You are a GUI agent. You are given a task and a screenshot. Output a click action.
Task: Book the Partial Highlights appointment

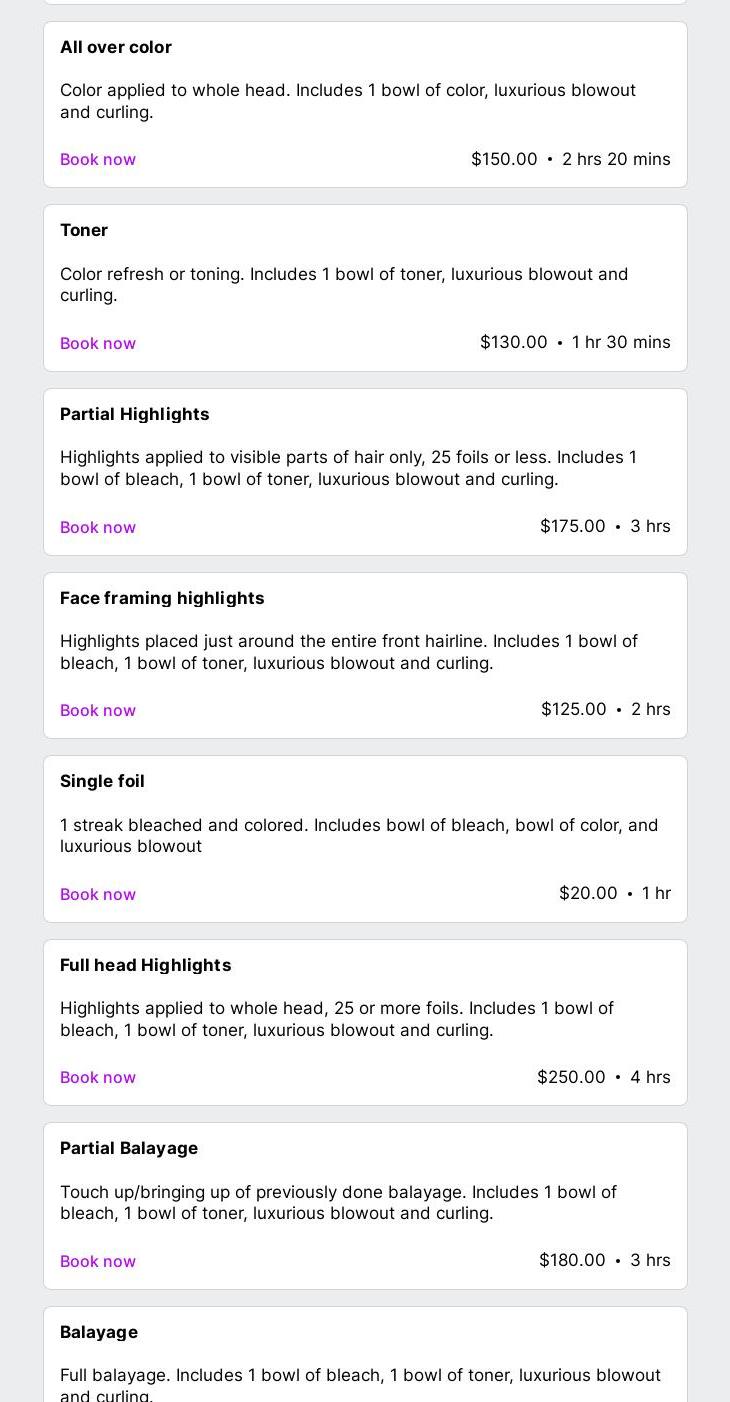tap(98, 527)
